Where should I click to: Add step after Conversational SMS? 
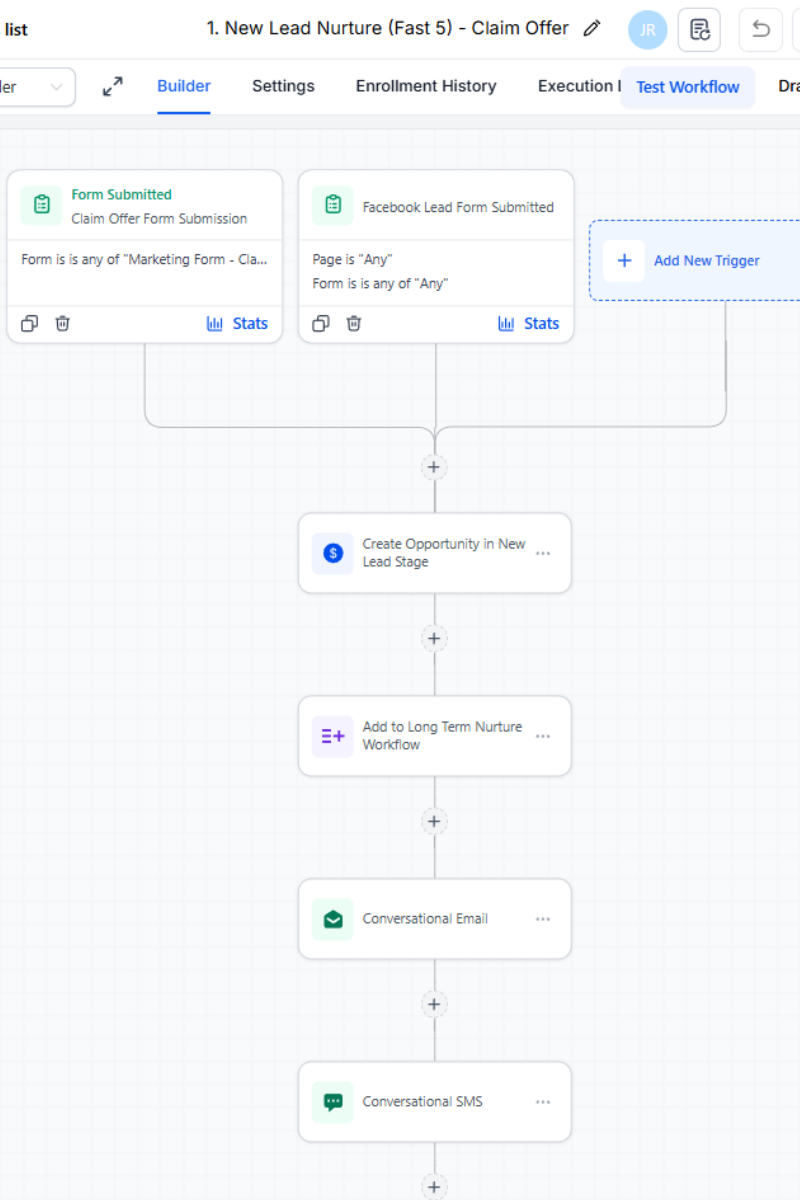tap(434, 1187)
